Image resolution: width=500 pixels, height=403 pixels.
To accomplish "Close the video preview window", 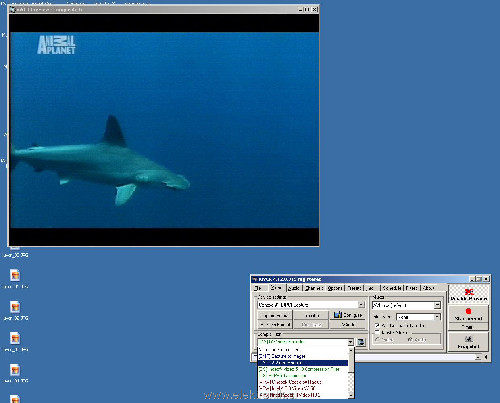I will click(x=315, y=10).
